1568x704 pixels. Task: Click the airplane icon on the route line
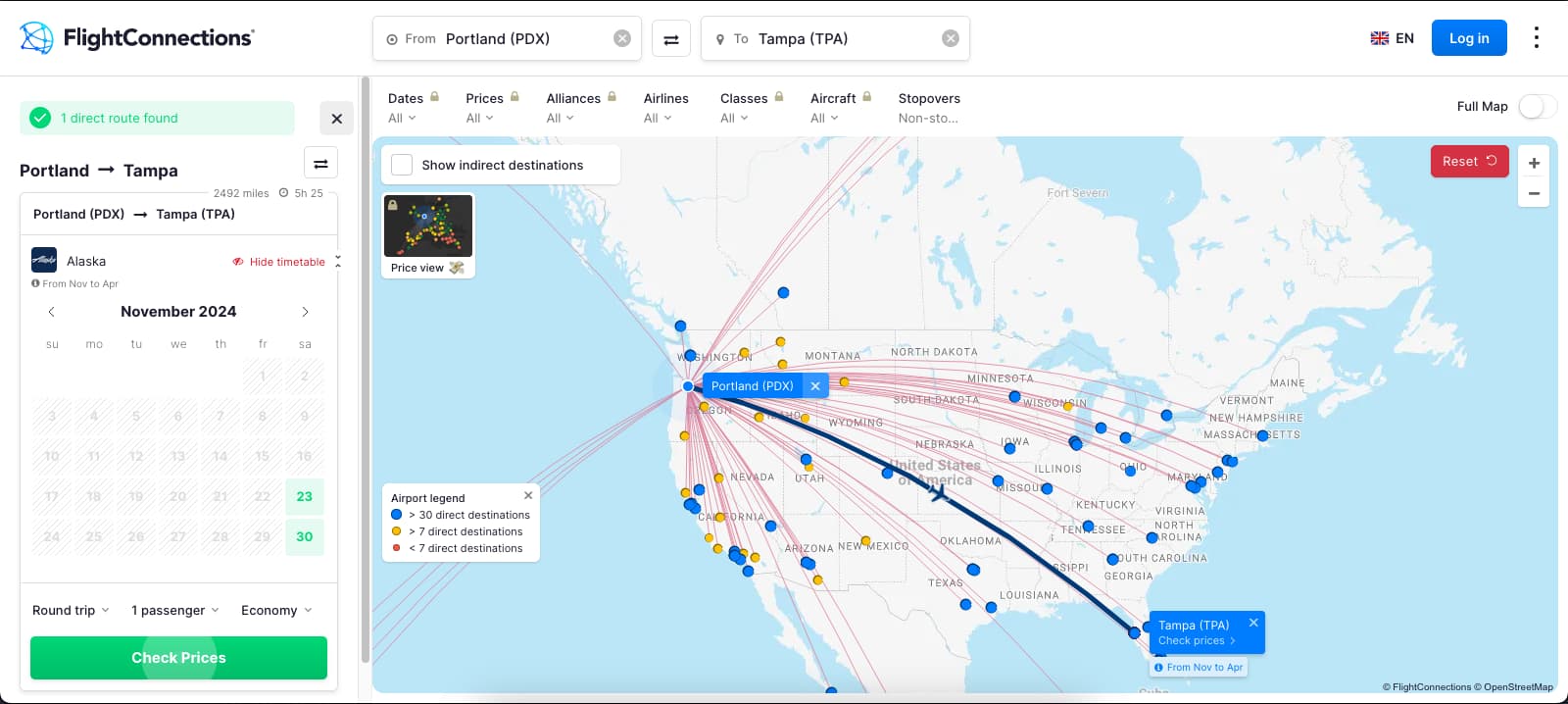(x=939, y=492)
